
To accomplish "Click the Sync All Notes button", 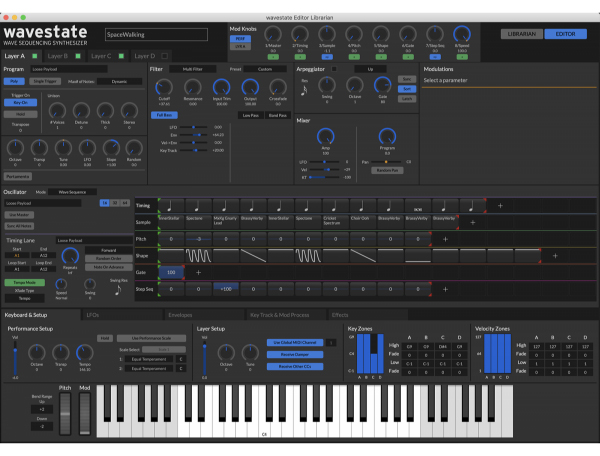I will coord(19,226).
